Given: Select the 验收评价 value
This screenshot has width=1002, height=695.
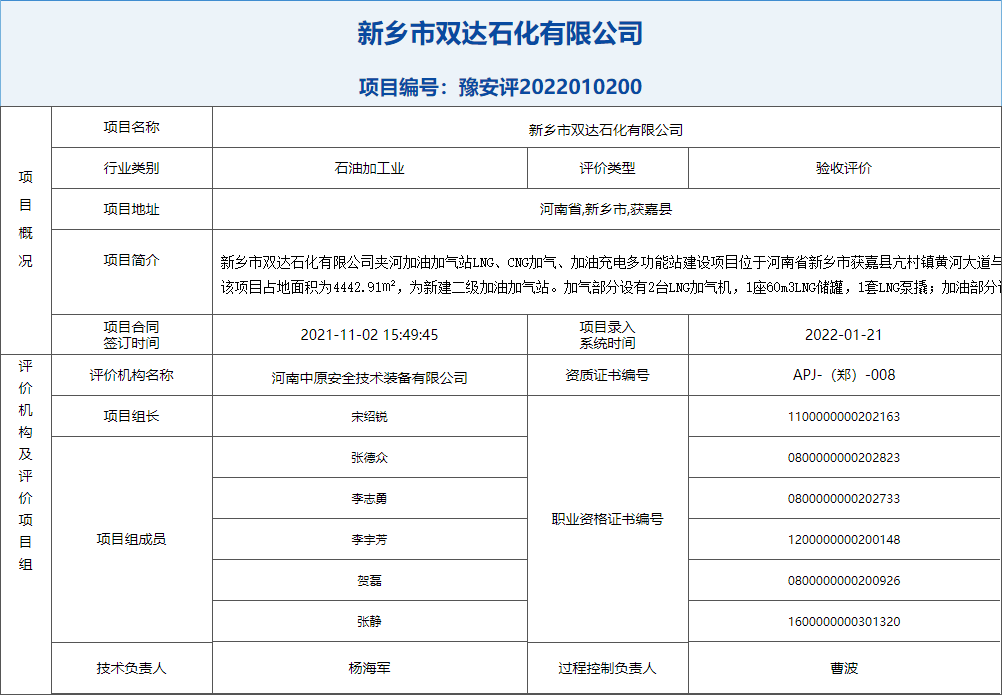Looking at the screenshot, I should [844, 169].
